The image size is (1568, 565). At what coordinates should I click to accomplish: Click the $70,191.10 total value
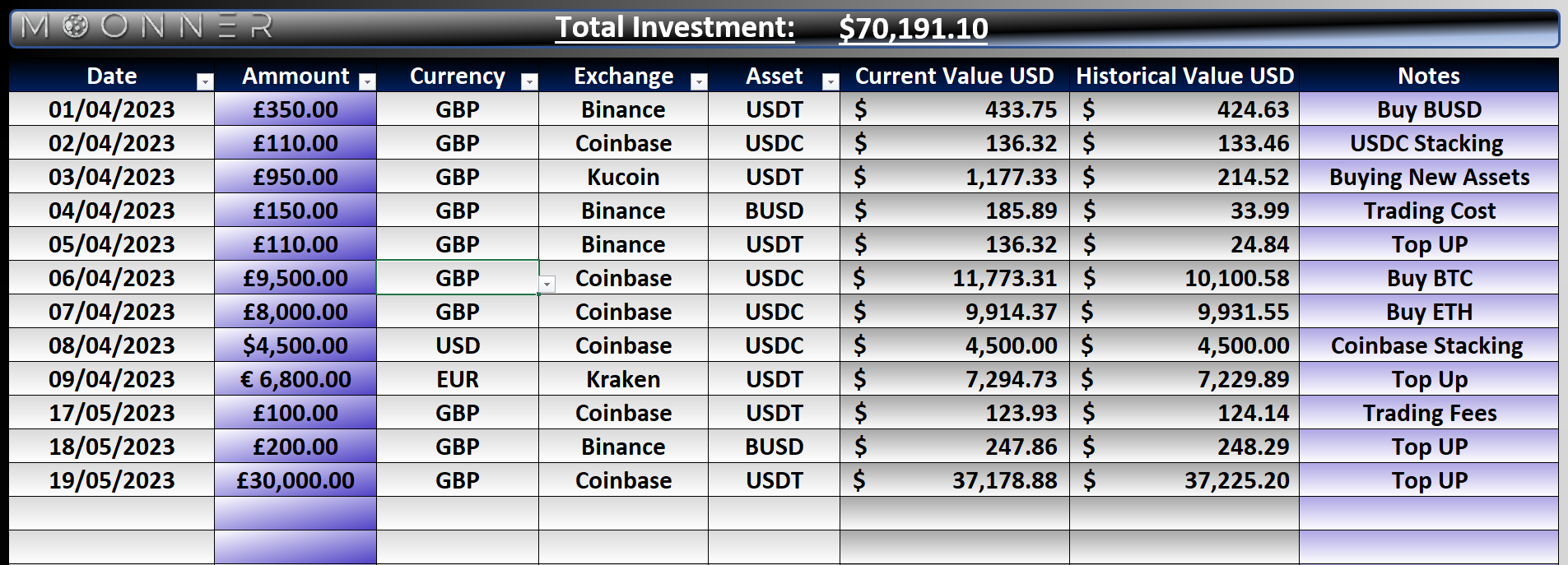point(913,29)
